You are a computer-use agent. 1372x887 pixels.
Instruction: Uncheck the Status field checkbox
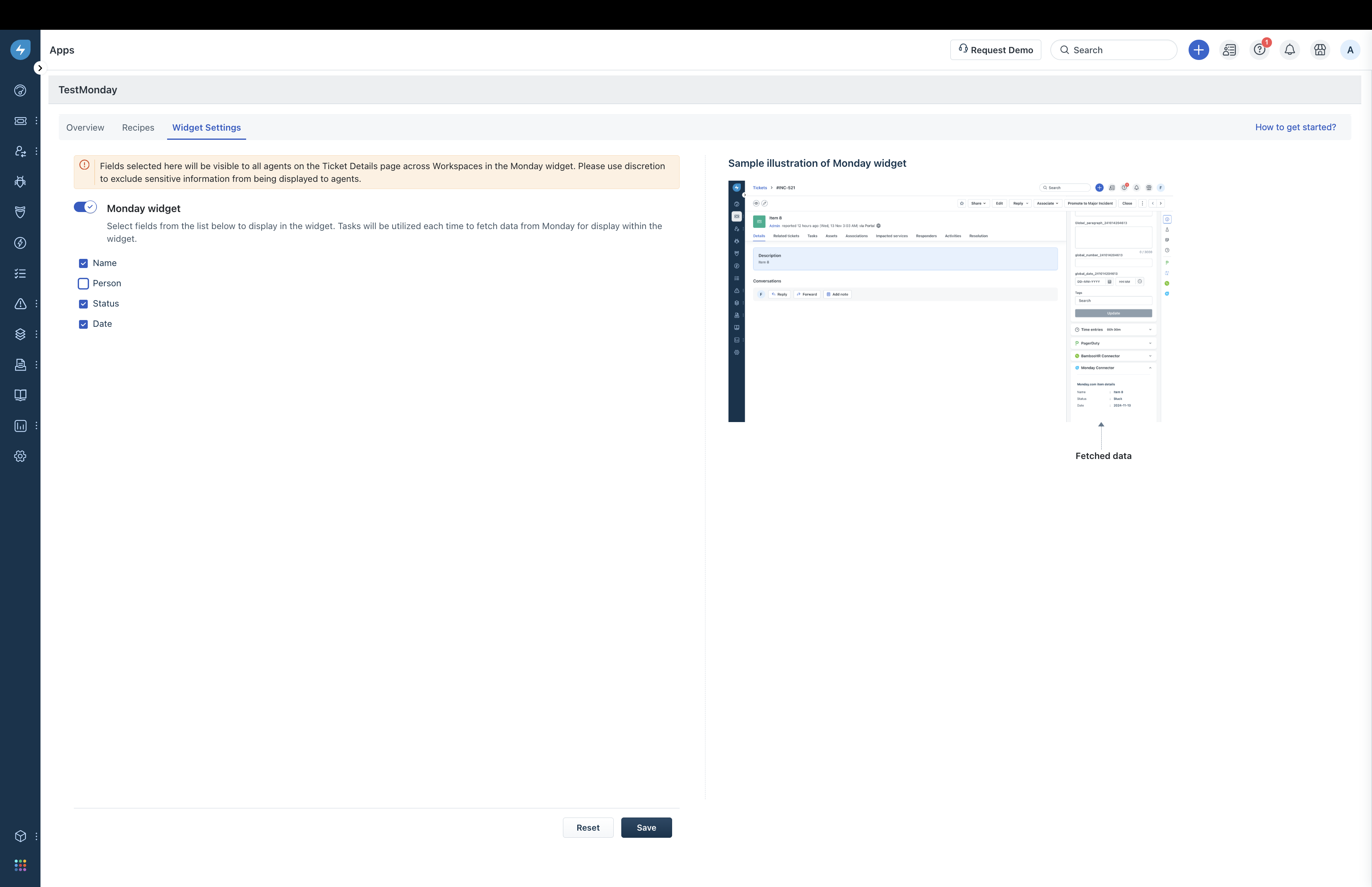[83, 303]
